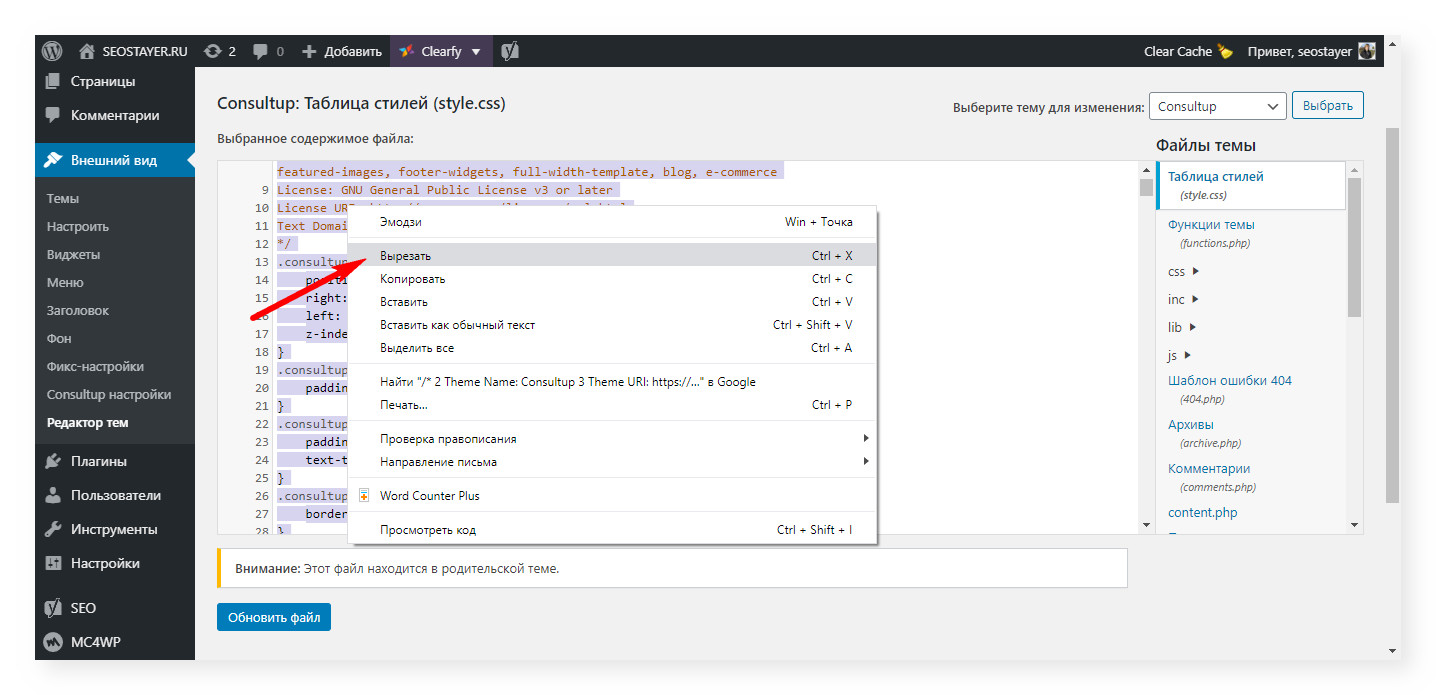The width and height of the screenshot is (1436, 695).
Task: Expand the css folder
Action: point(1183,272)
